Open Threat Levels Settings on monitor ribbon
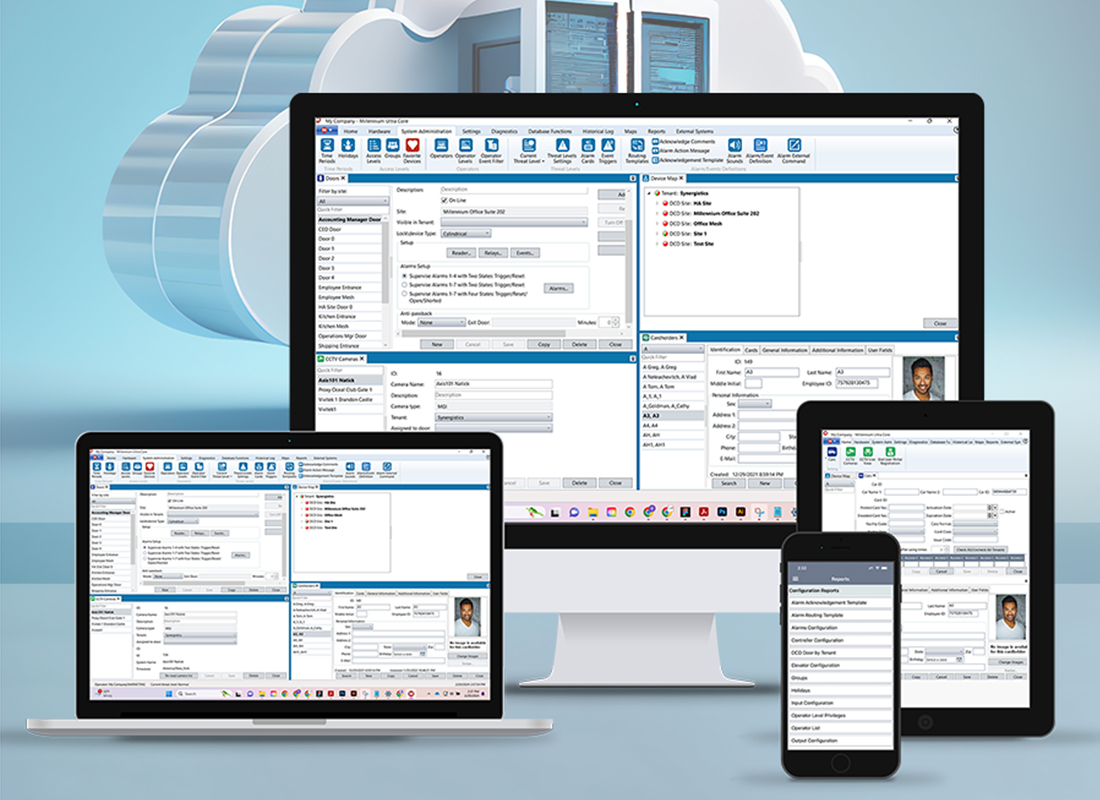Image resolution: width=1100 pixels, height=800 pixels. click(x=562, y=150)
